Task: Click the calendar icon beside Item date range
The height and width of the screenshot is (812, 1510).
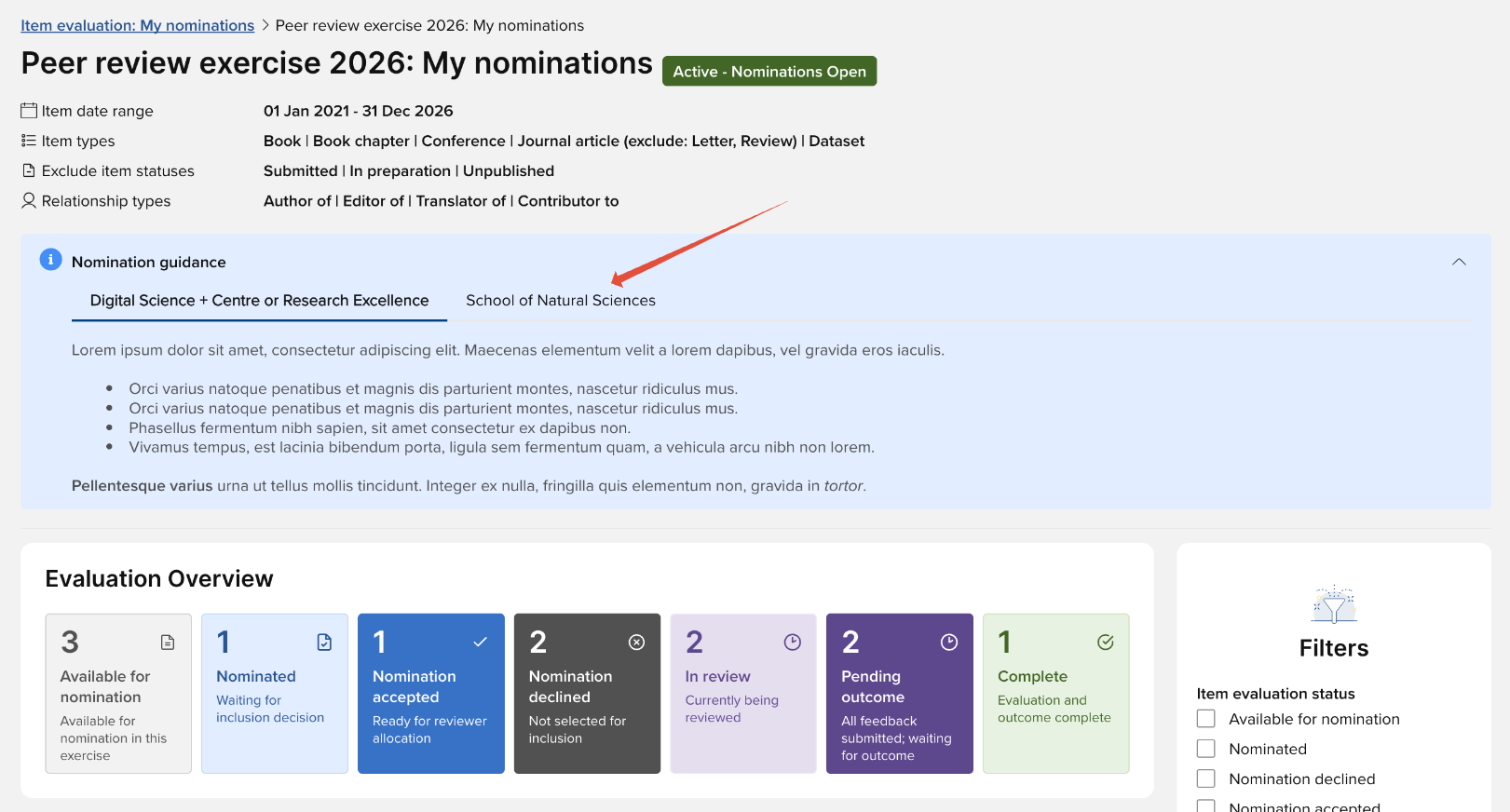Action: tap(29, 111)
